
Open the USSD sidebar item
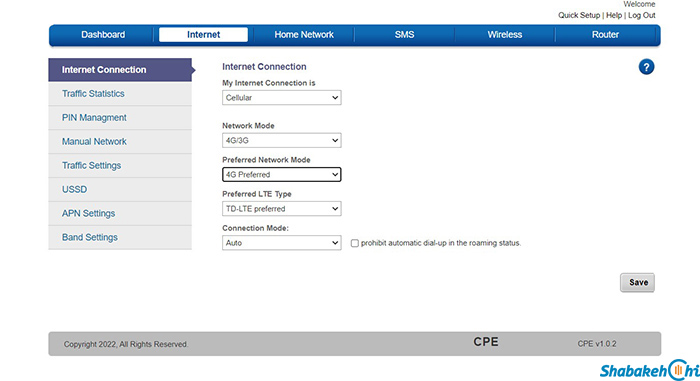(x=120, y=189)
